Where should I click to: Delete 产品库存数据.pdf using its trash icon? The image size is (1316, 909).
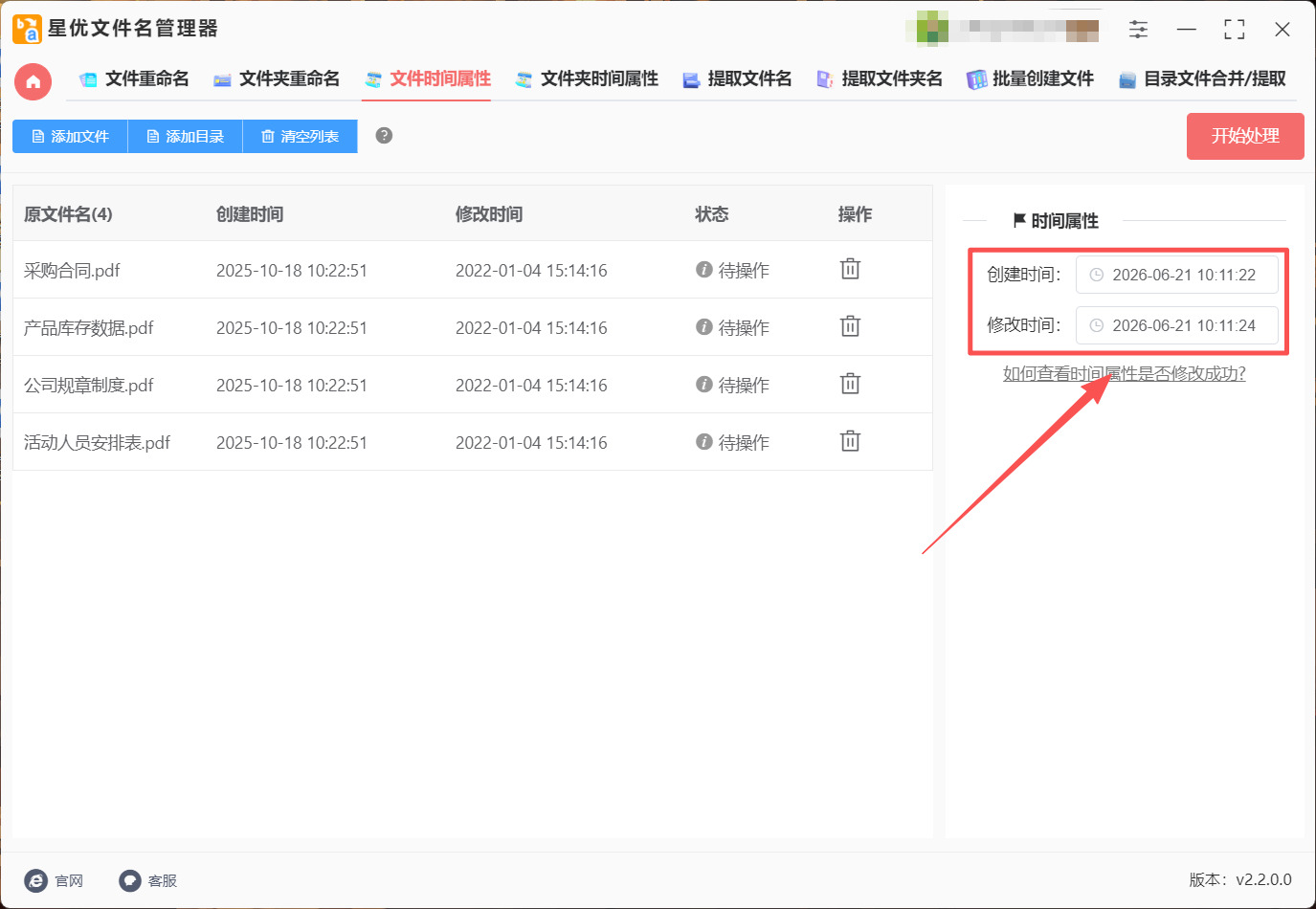click(850, 327)
